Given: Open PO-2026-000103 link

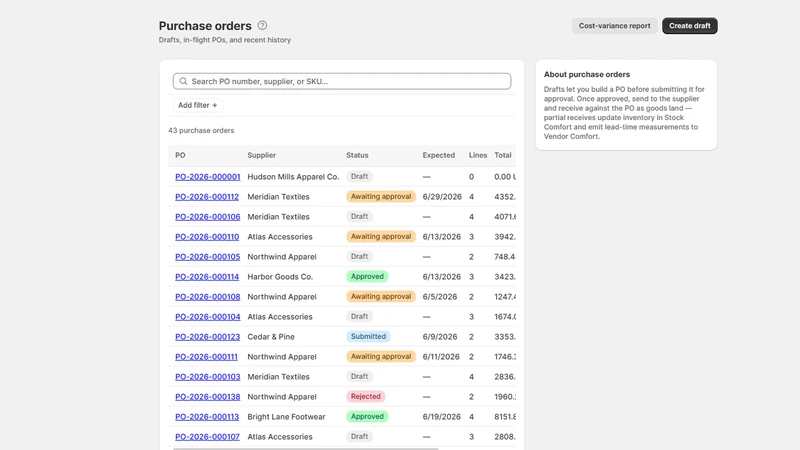Looking at the screenshot, I should click(208, 377).
